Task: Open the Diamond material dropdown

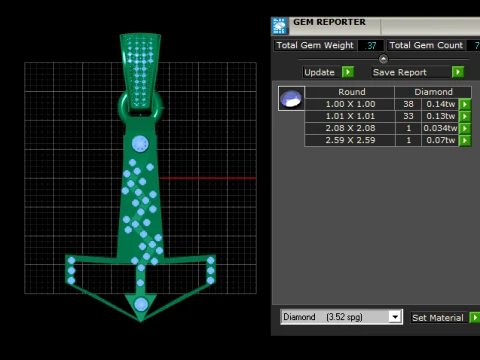Action: (x=395, y=317)
